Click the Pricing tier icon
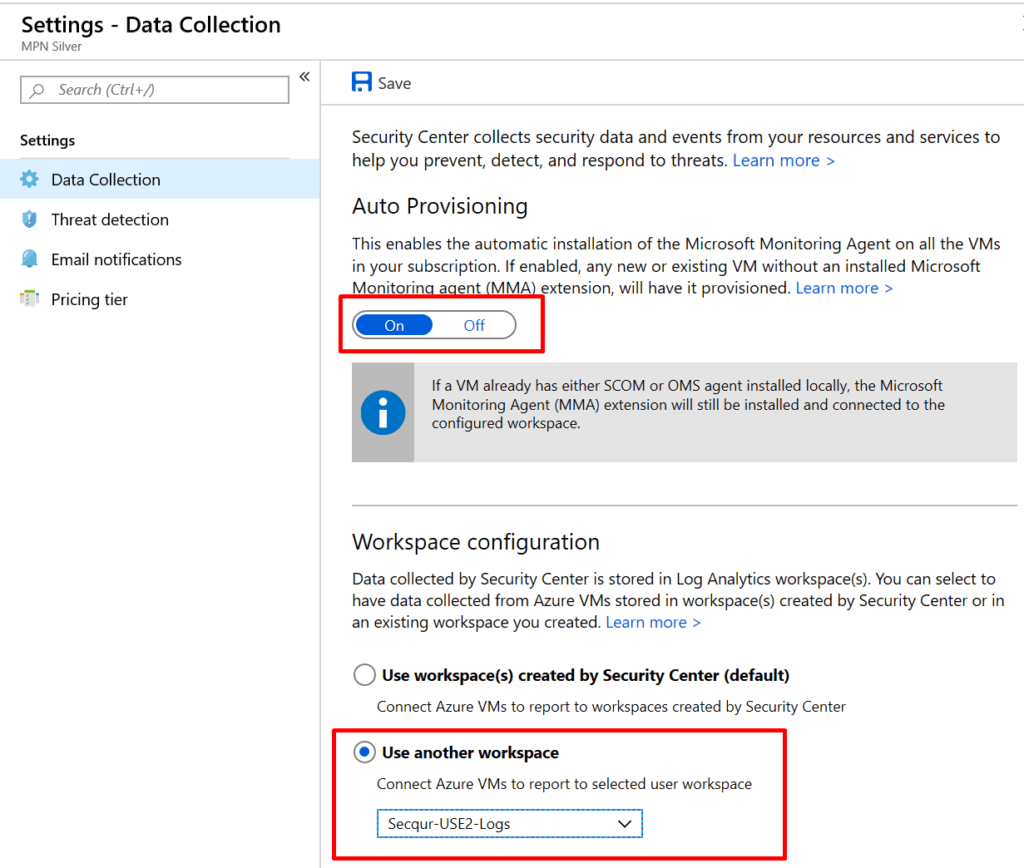The width and height of the screenshot is (1024, 868). (30, 299)
